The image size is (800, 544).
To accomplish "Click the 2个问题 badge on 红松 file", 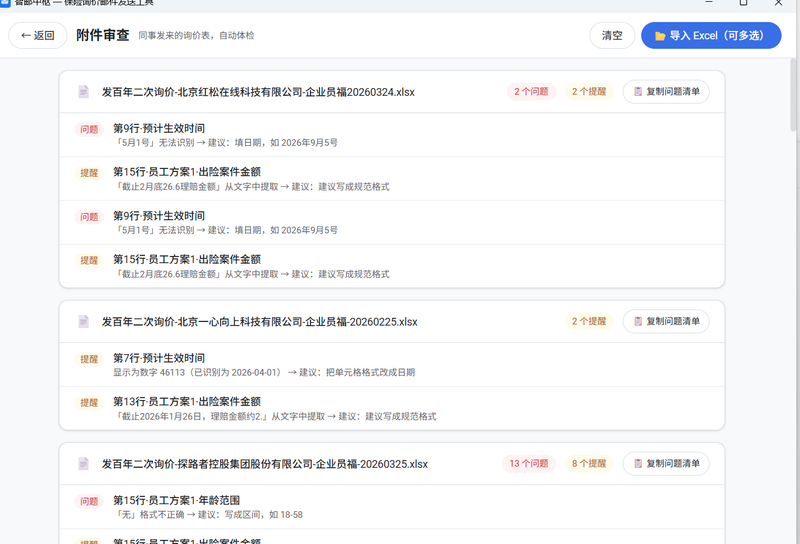I will pos(531,92).
